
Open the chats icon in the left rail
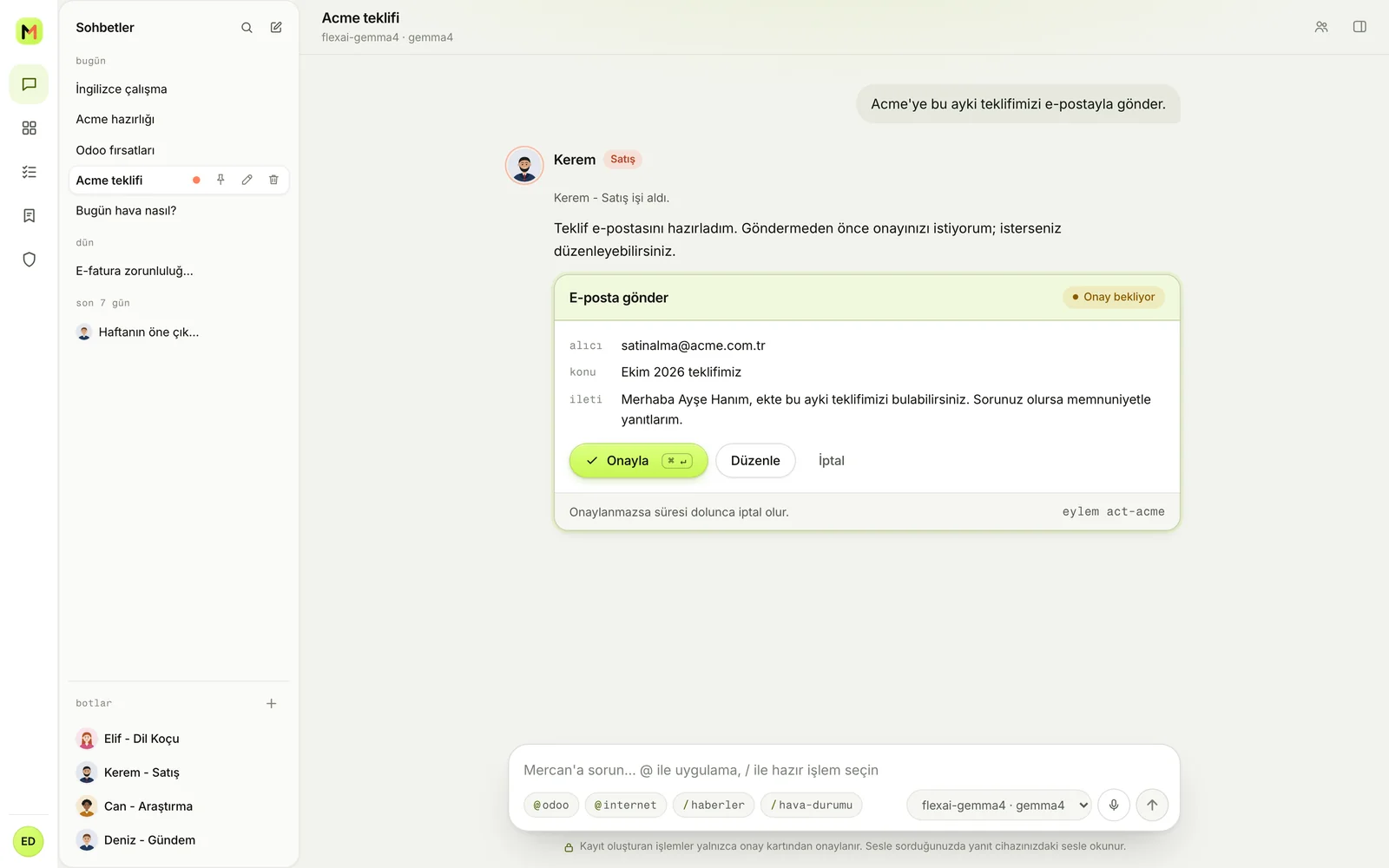tap(29, 84)
